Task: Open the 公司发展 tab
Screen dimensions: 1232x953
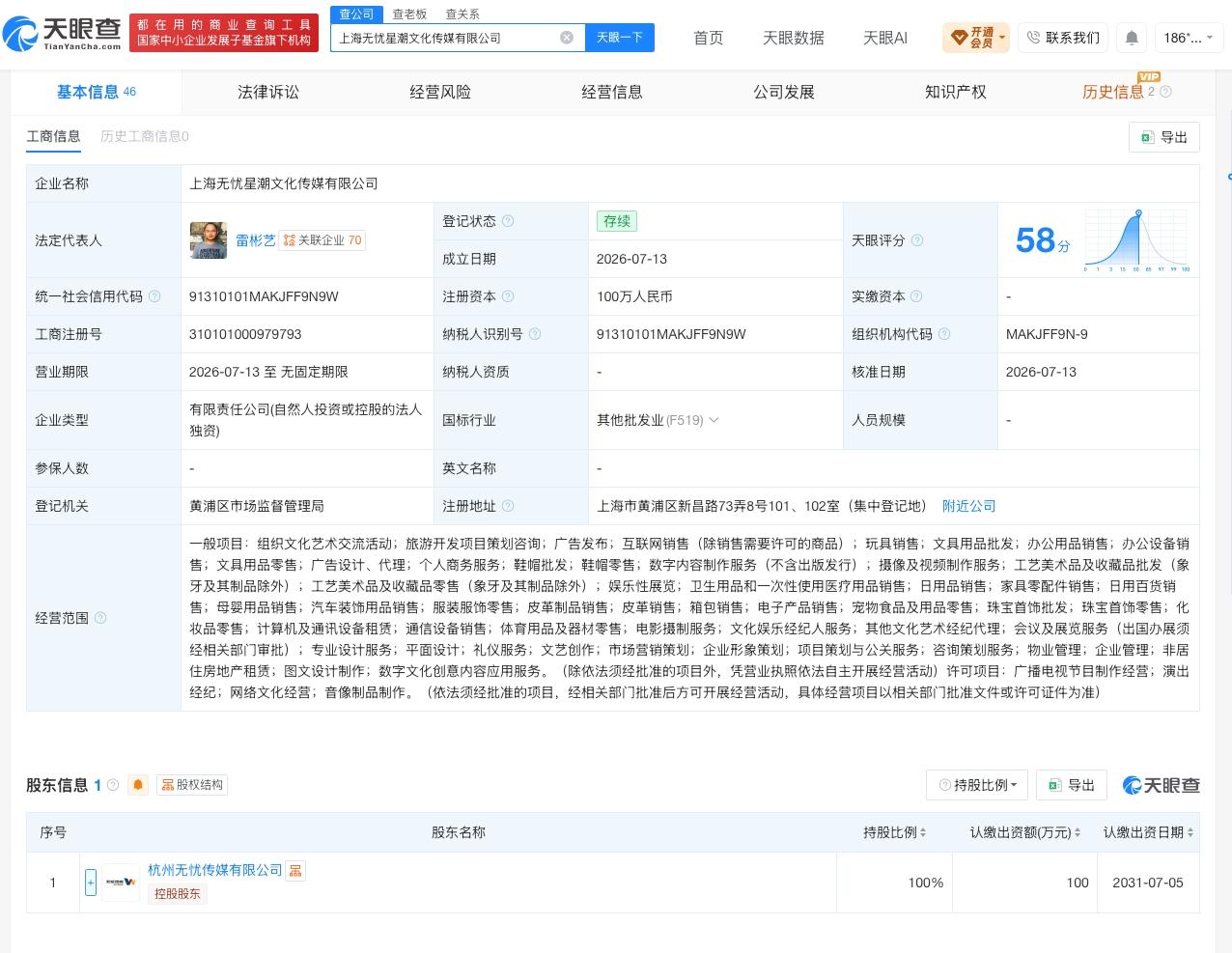Action: [784, 92]
